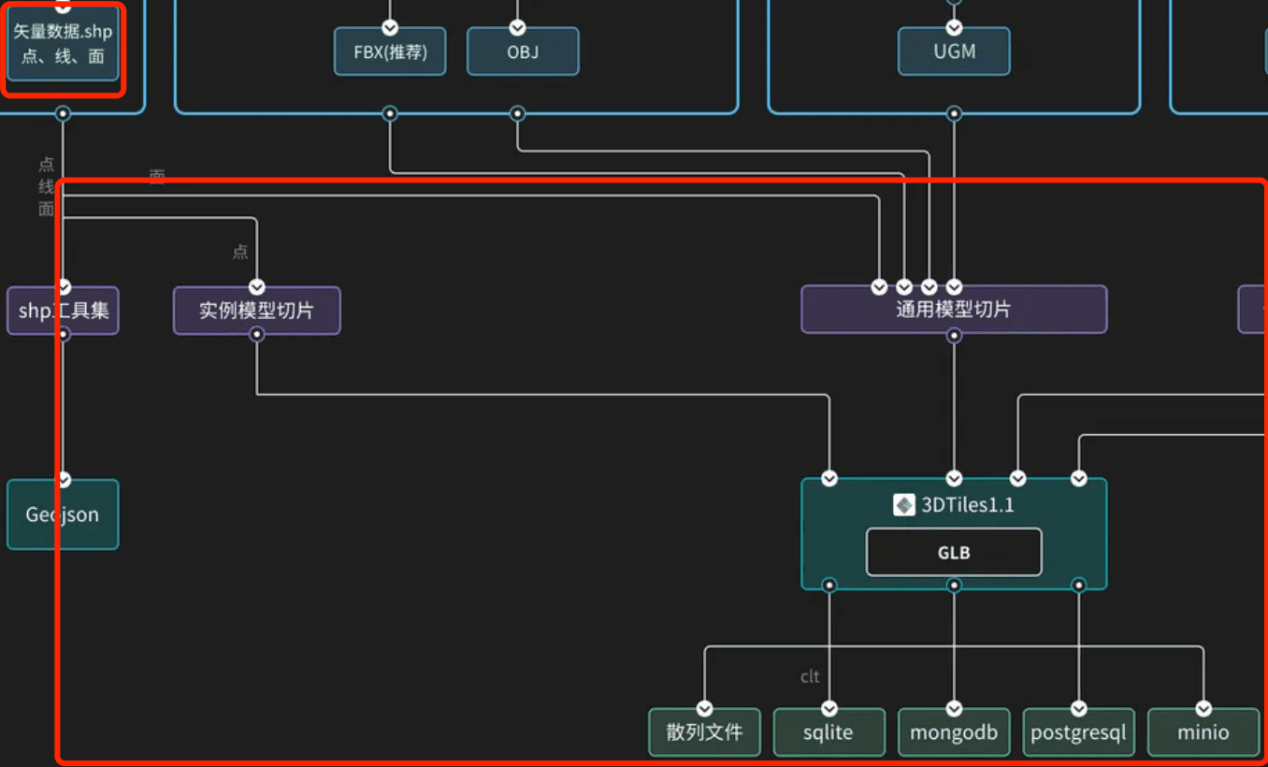Click the 3DTiles1.1 logo icon
Image resolution: width=1268 pixels, height=767 pixels.
904,505
